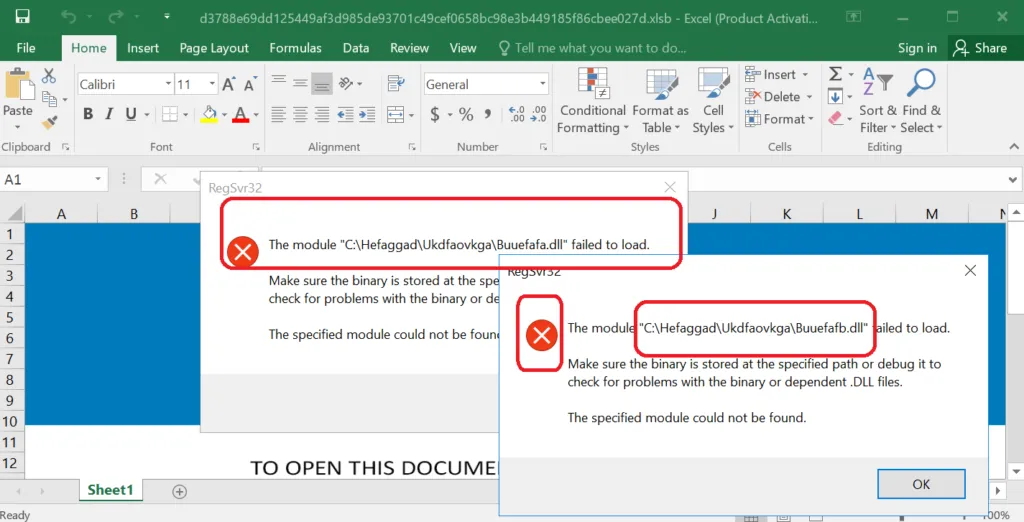This screenshot has width=1024, height=522.
Task: Toggle Italic formatting
Action: pyautogui.click(x=109, y=114)
